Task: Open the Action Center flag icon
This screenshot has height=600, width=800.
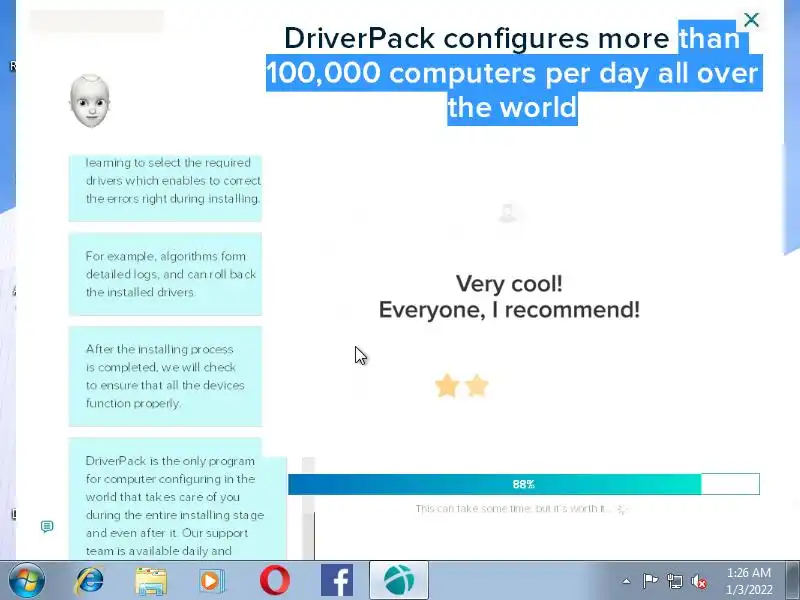Action: (x=650, y=581)
